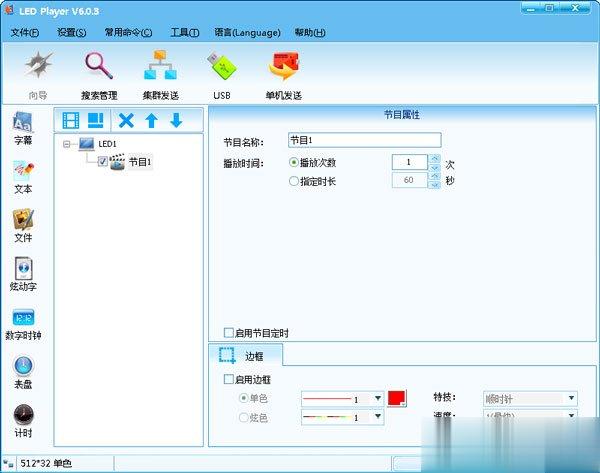The image size is (600, 473).
Task: Move selected item up with arrow
Action: (152, 121)
